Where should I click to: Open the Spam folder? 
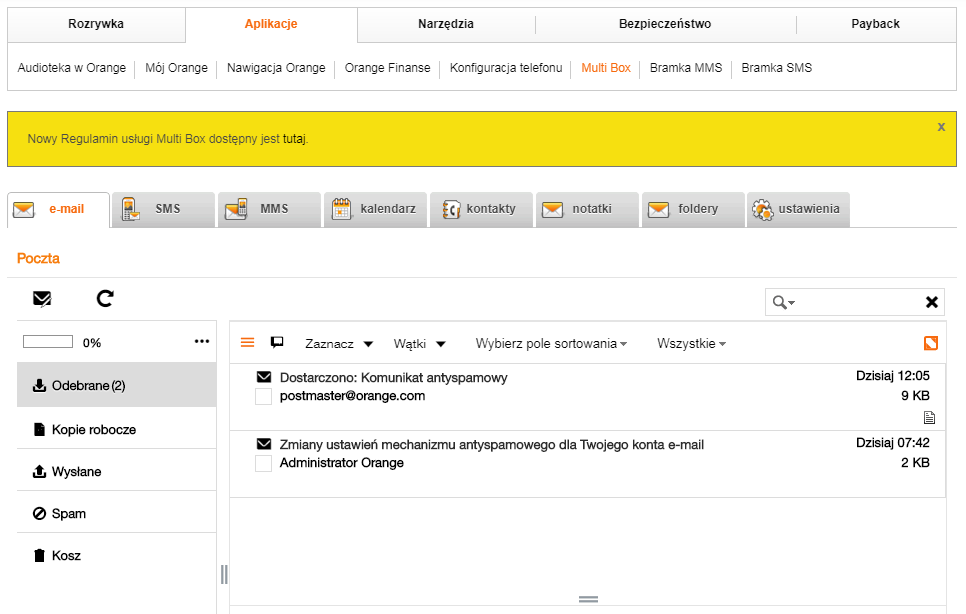pyautogui.click(x=68, y=514)
